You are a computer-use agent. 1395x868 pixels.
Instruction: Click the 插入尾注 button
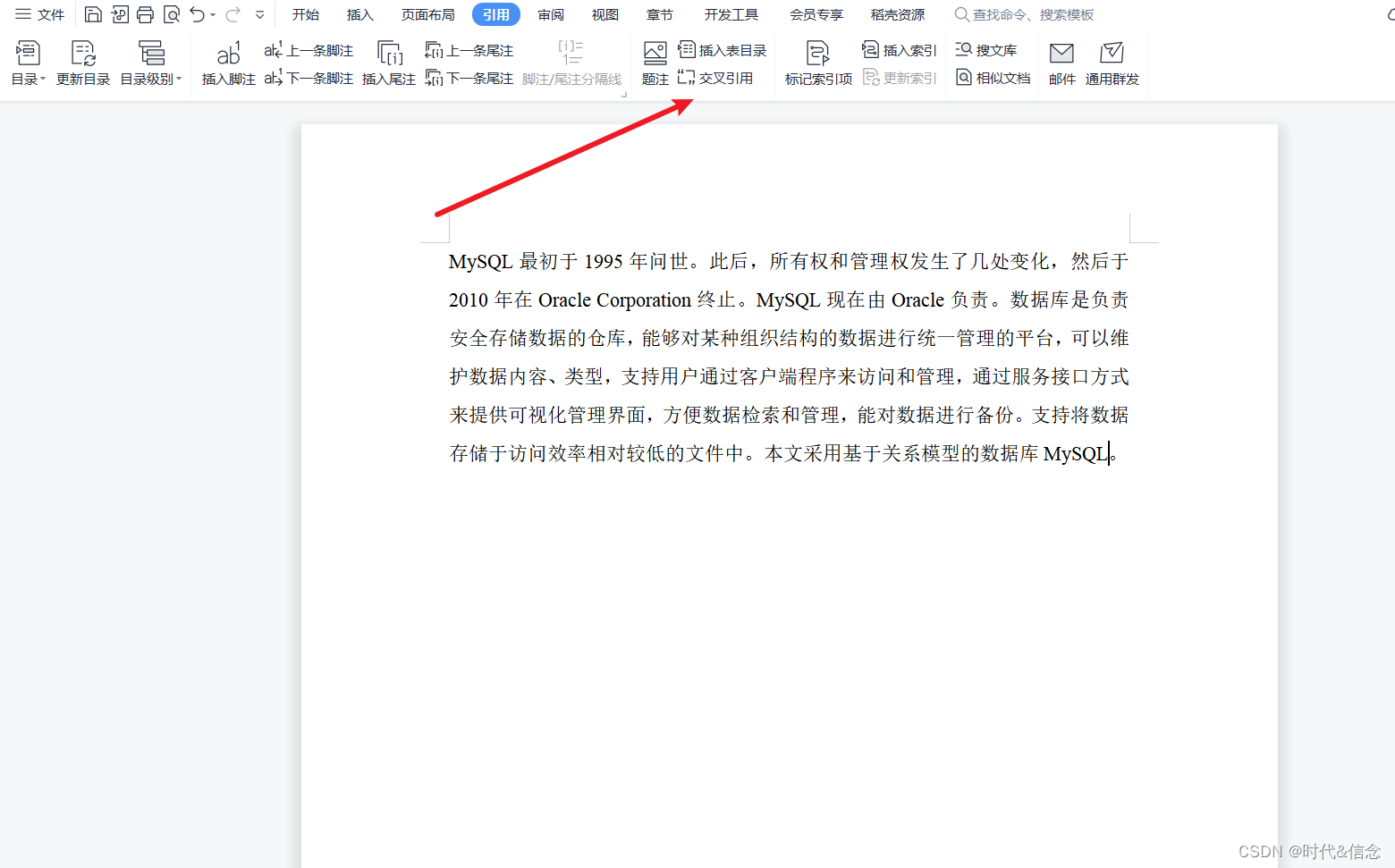(389, 63)
